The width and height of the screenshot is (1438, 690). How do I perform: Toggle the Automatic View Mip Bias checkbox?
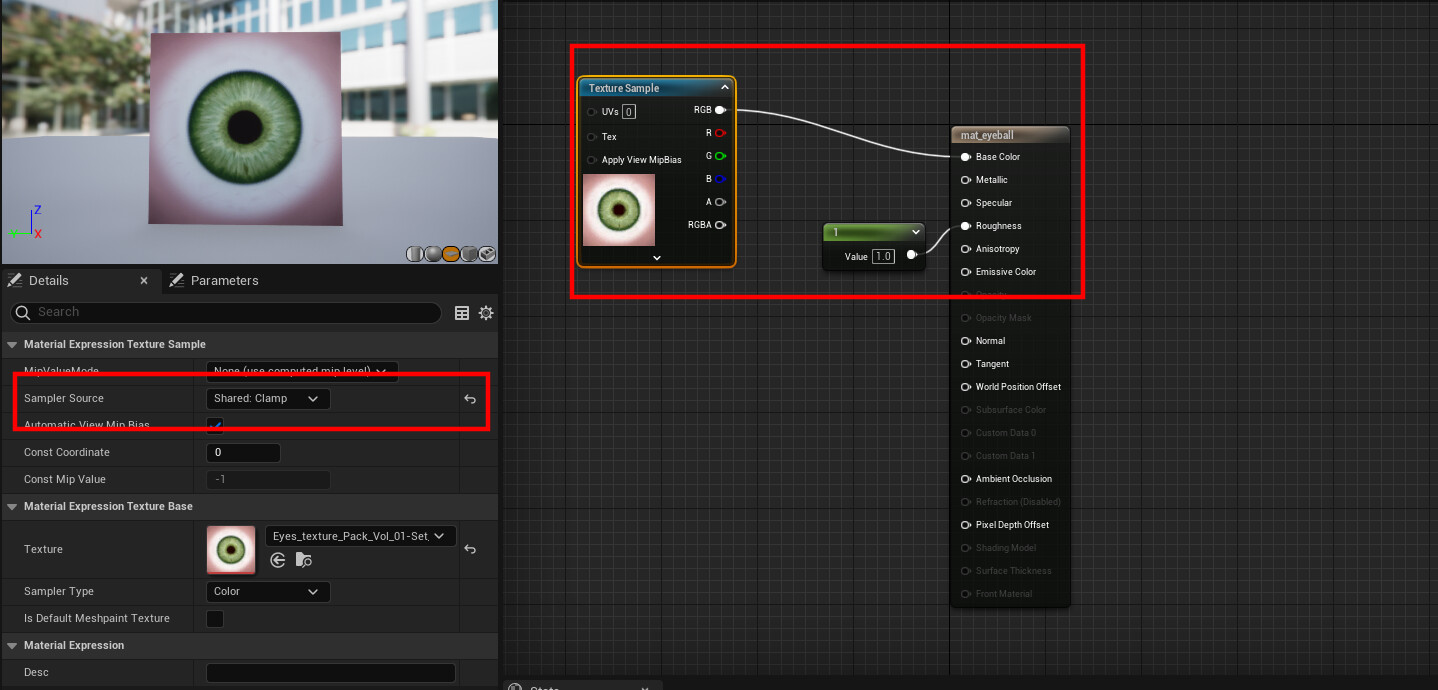pyautogui.click(x=215, y=425)
